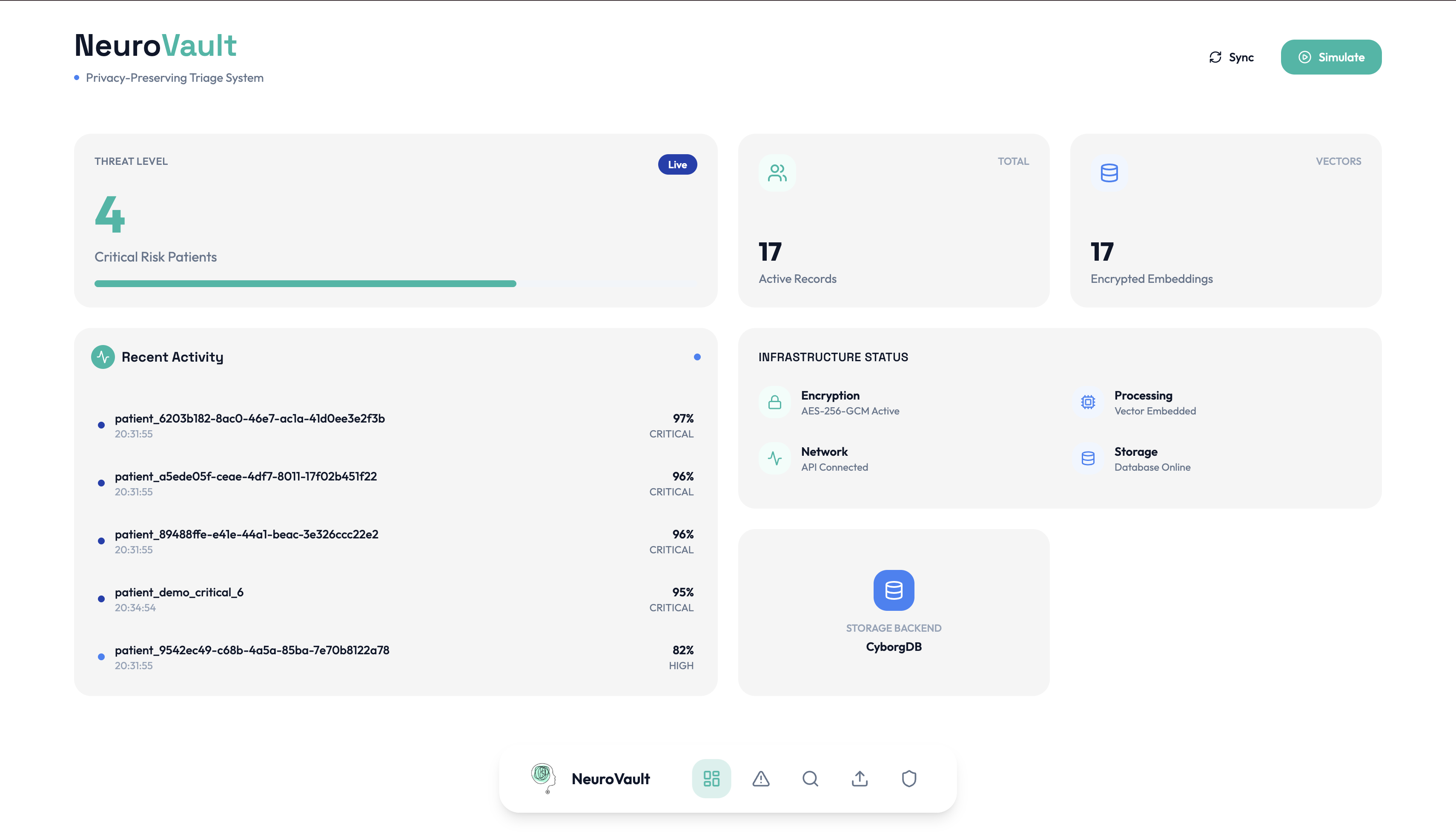Click the Simulate button
Image resolution: width=1456 pixels, height=840 pixels.
click(x=1330, y=57)
